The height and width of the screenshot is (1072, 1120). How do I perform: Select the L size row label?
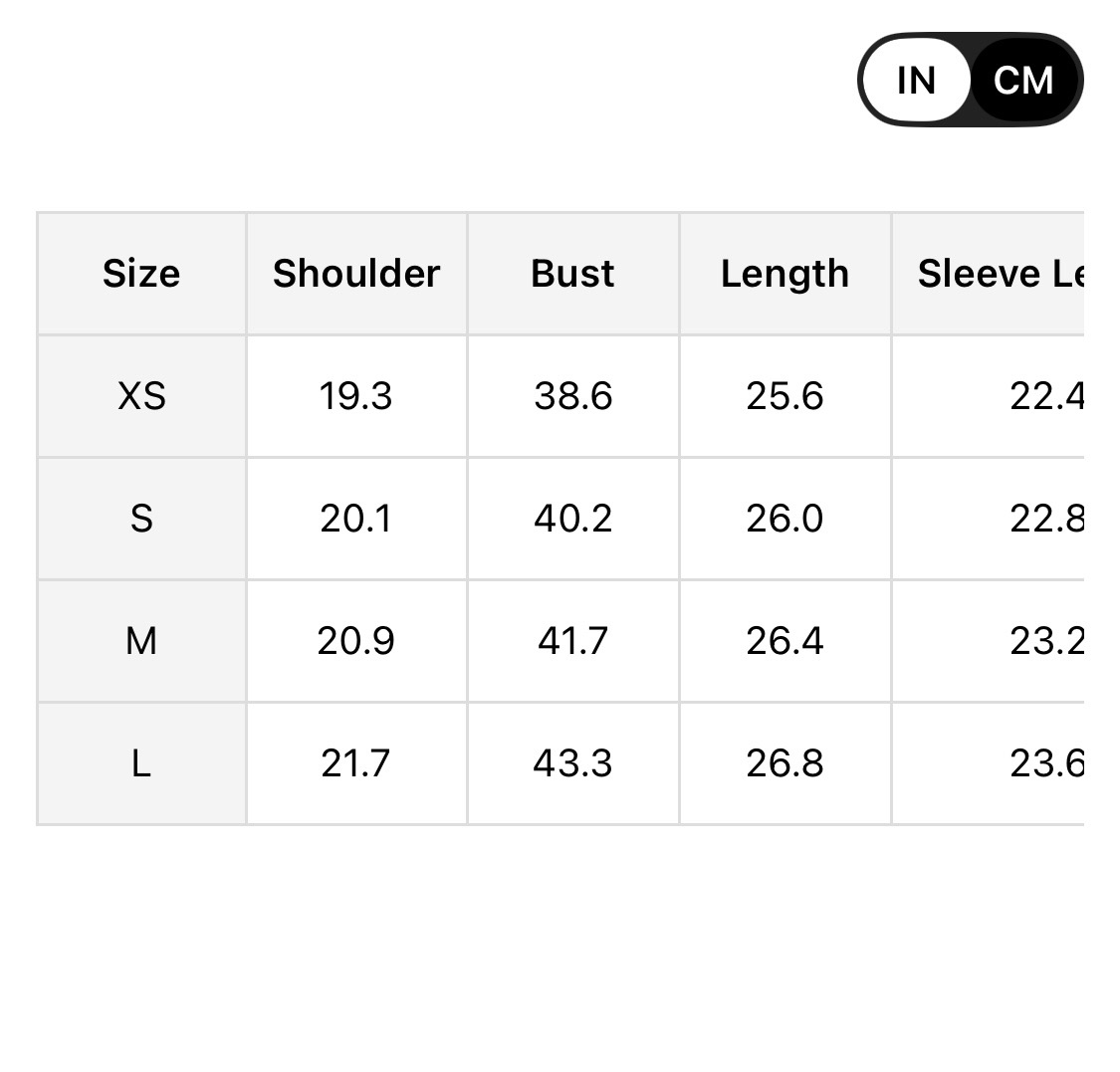(x=141, y=763)
